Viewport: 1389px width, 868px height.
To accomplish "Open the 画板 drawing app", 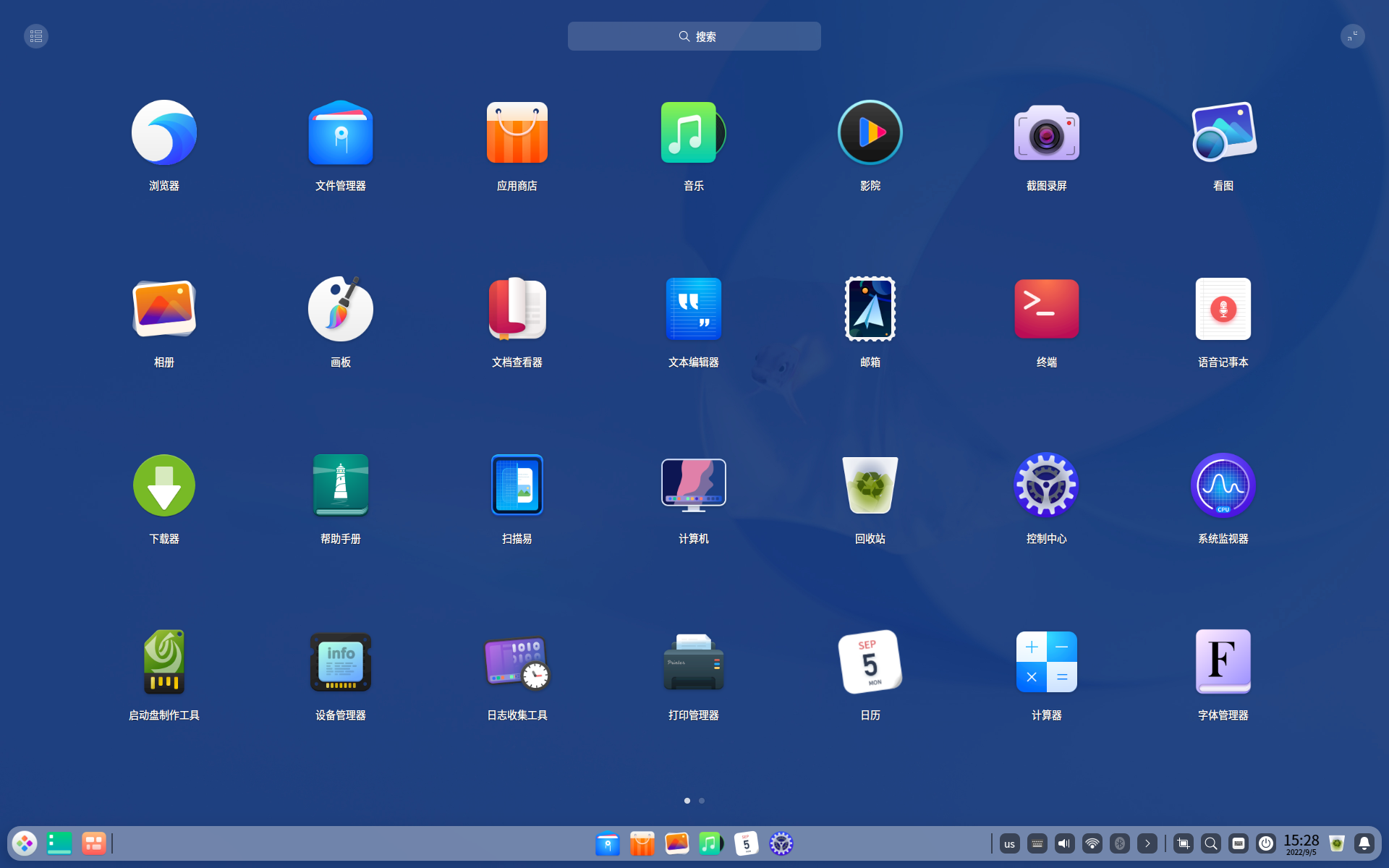I will (341, 310).
